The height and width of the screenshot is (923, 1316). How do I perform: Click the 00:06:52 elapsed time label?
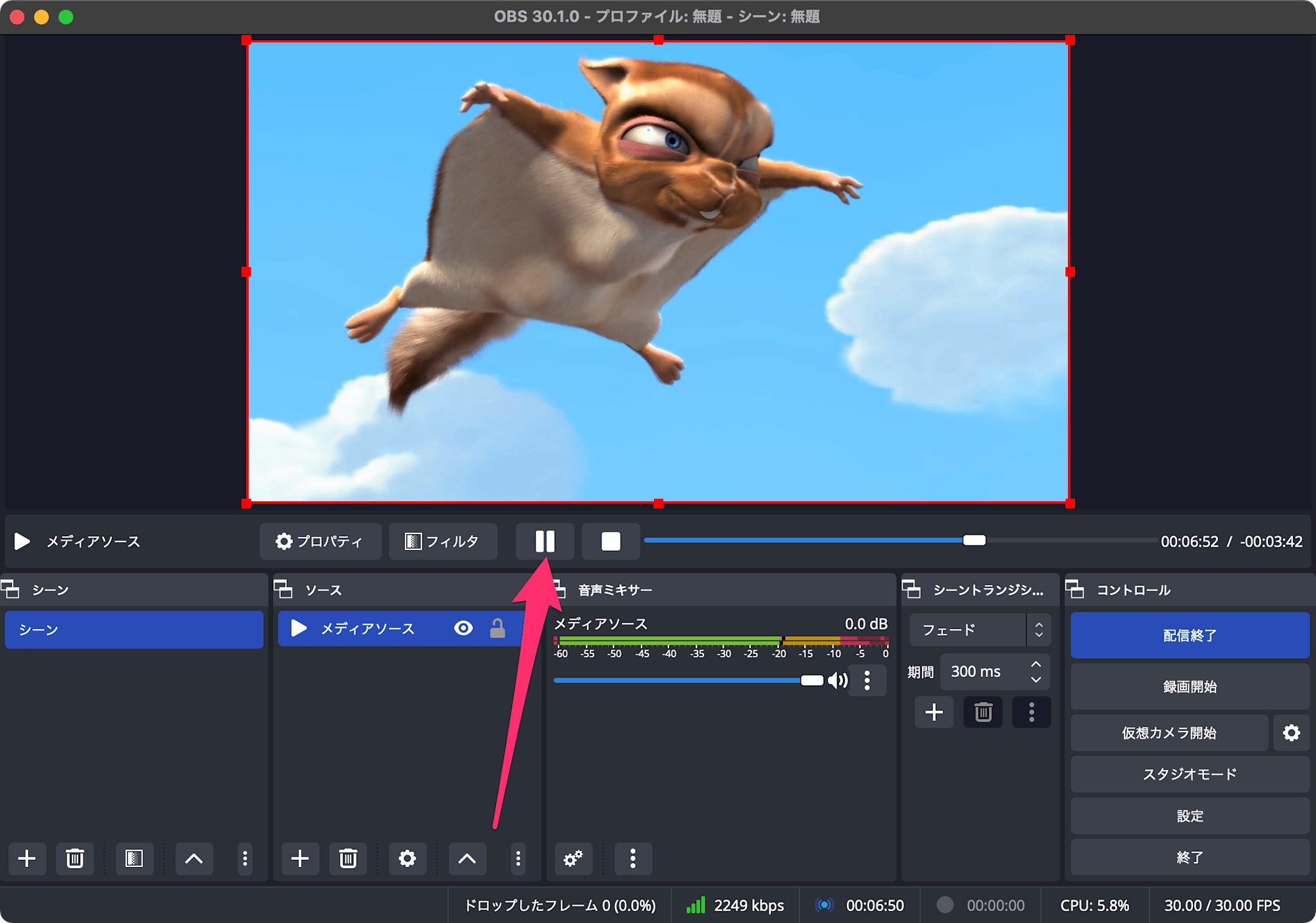point(1190,541)
